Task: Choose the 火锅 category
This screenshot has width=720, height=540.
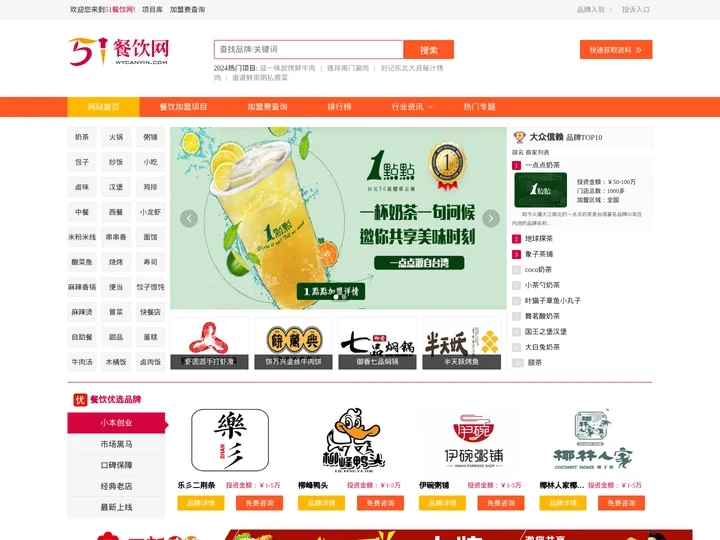Action: pyautogui.click(x=116, y=137)
